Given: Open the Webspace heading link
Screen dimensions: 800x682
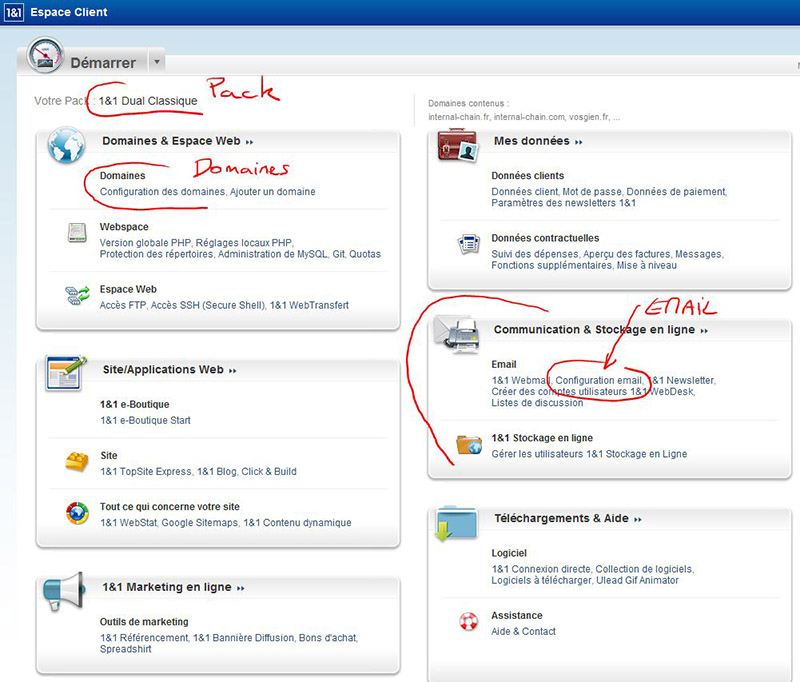Looking at the screenshot, I should tap(124, 227).
